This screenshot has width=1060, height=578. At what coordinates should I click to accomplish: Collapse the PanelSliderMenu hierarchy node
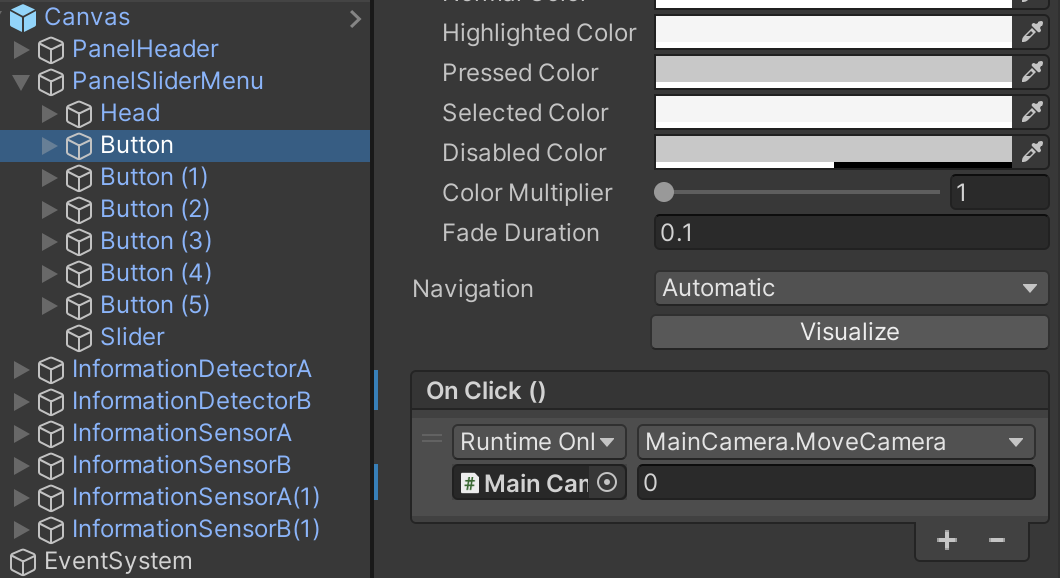coord(22,82)
